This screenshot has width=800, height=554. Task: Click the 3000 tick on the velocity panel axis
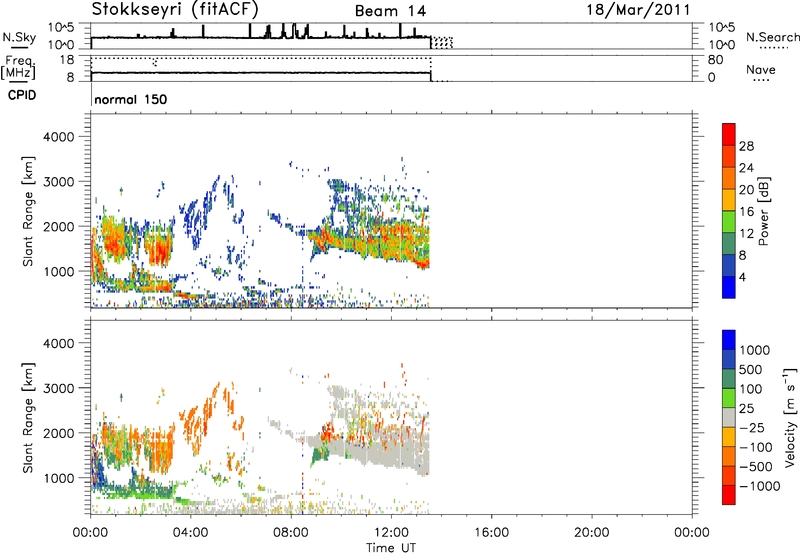tap(59, 388)
